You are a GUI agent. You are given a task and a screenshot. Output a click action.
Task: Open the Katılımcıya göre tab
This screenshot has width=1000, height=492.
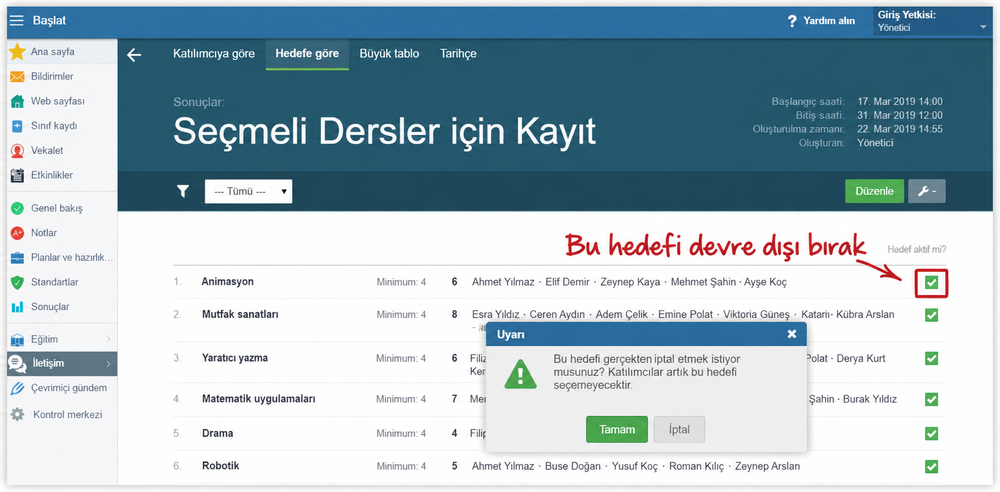[x=214, y=54]
